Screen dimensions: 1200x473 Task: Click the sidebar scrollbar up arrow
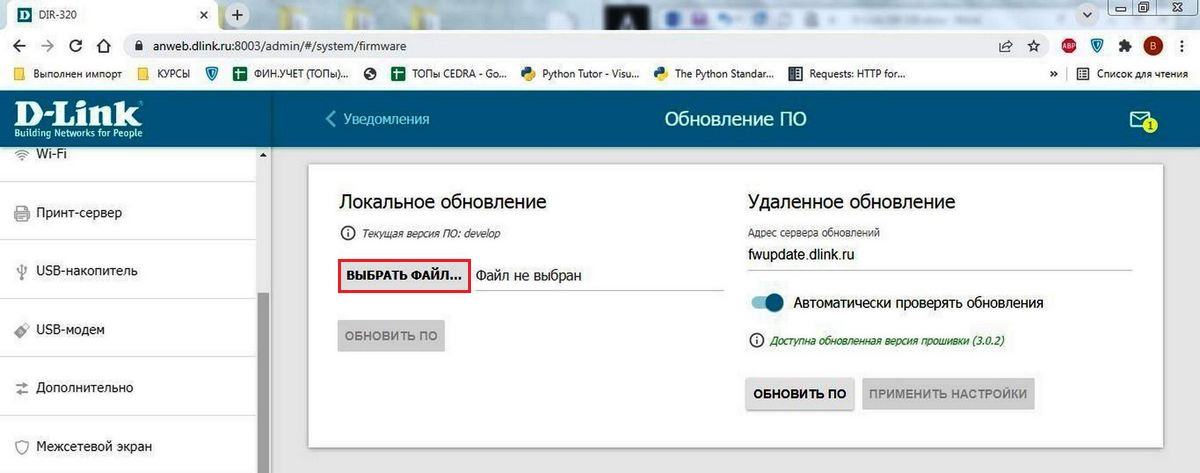[264, 155]
